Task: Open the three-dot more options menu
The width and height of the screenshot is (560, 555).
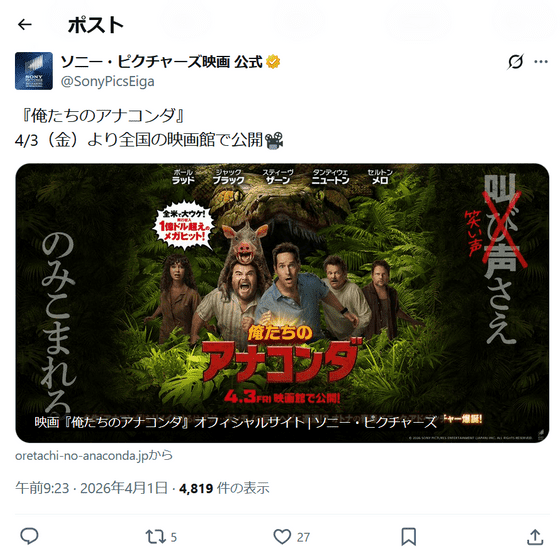Action: point(541,62)
